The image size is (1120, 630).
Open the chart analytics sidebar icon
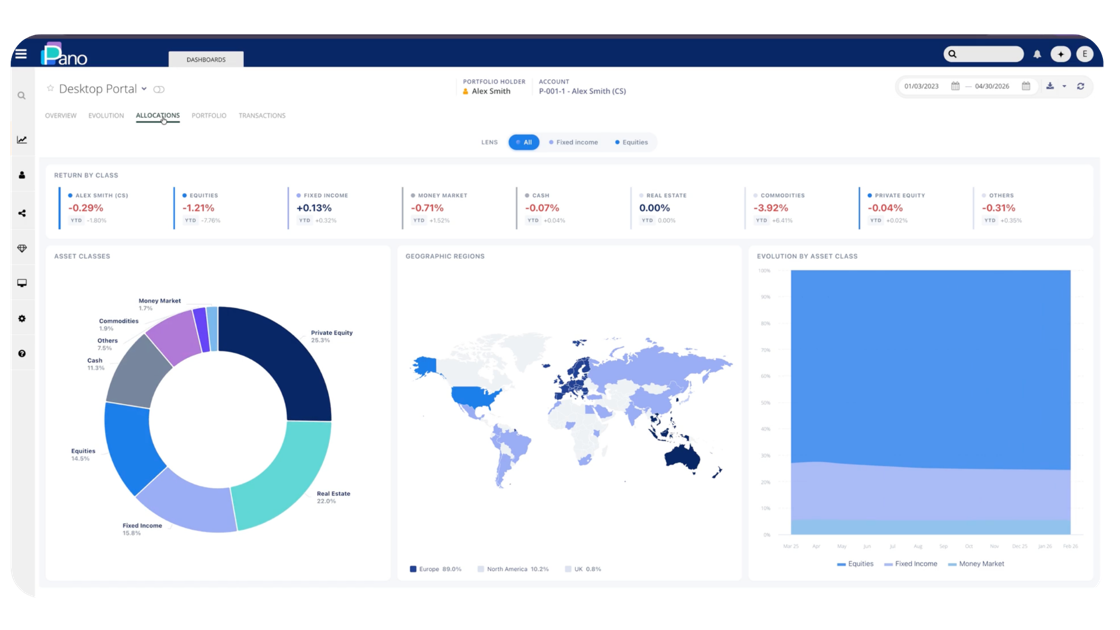click(x=22, y=140)
